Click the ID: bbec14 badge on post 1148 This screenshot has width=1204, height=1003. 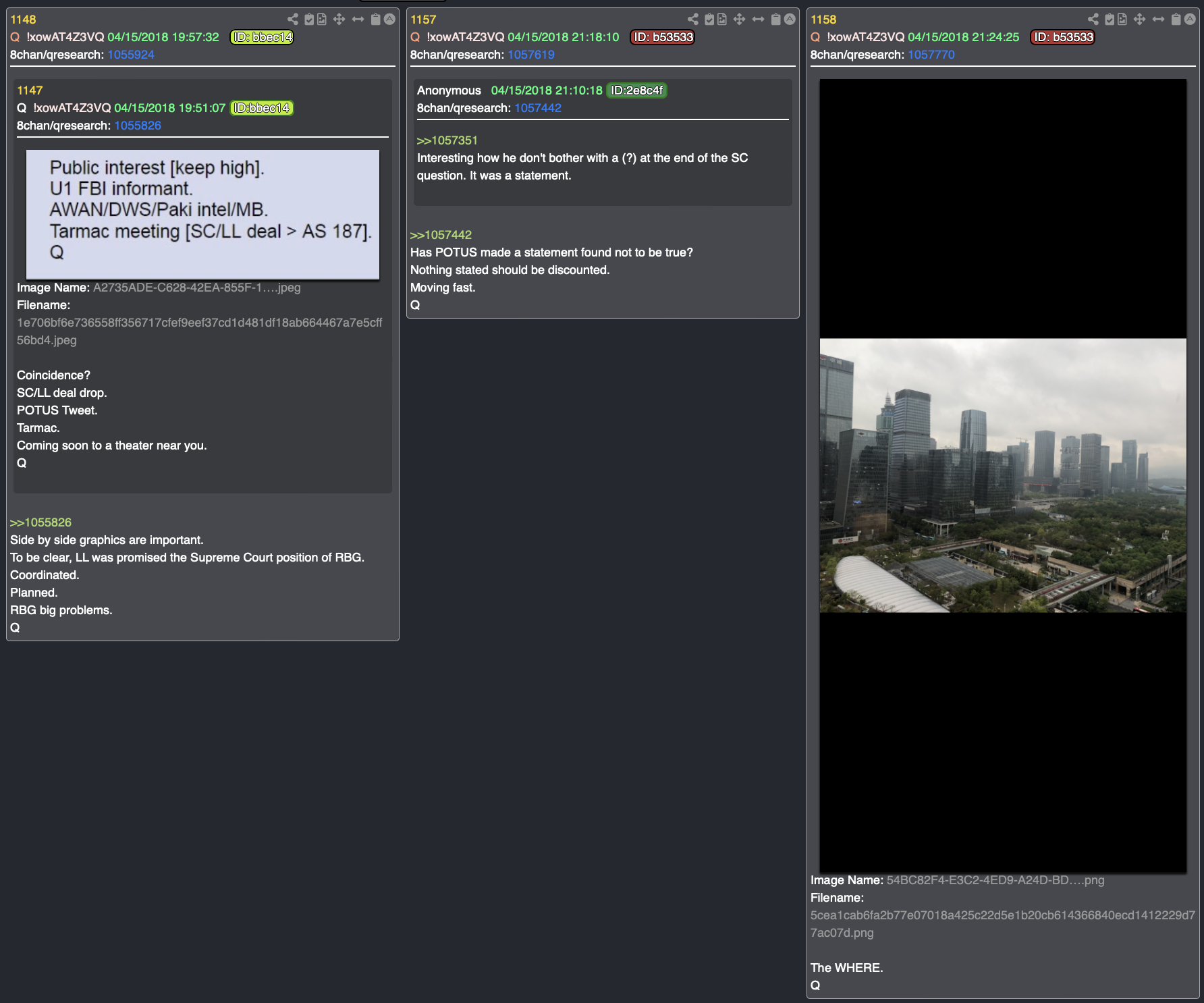pyautogui.click(x=262, y=37)
